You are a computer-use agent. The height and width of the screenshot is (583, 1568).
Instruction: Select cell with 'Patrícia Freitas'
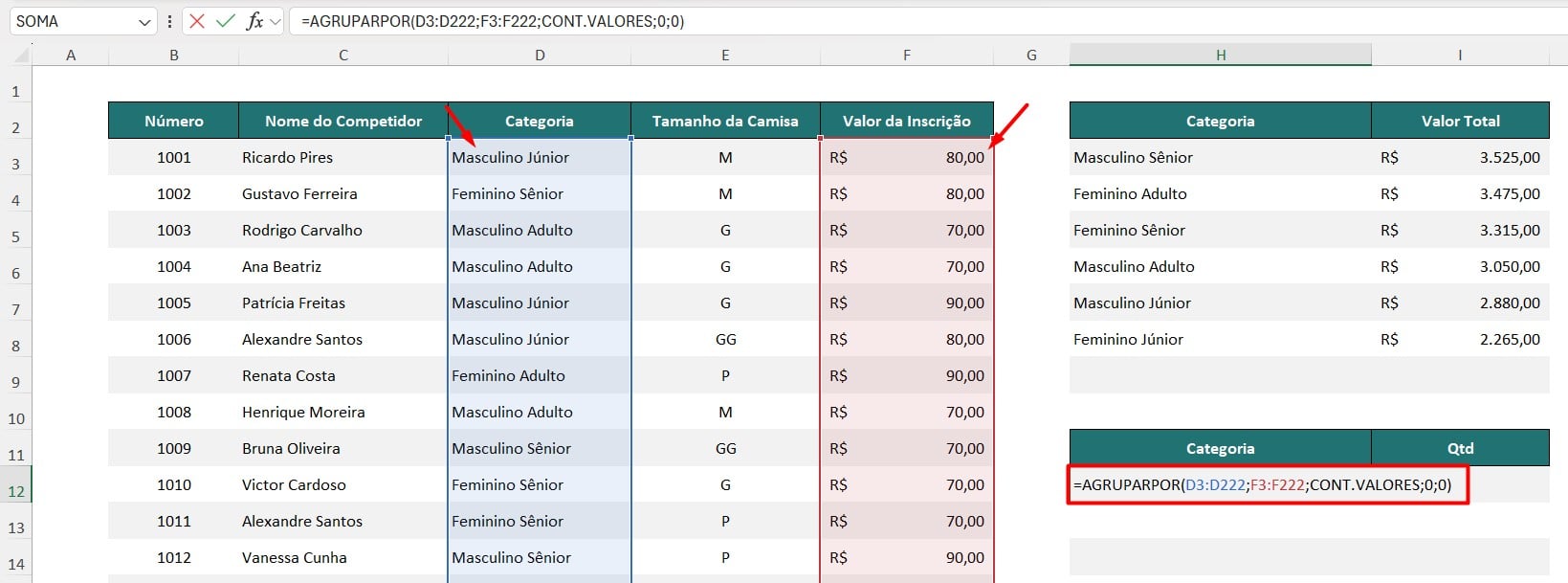point(343,303)
